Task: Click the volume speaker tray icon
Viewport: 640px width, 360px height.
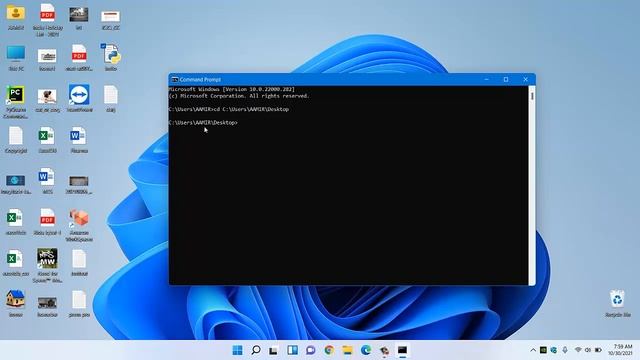Action: pos(588,350)
